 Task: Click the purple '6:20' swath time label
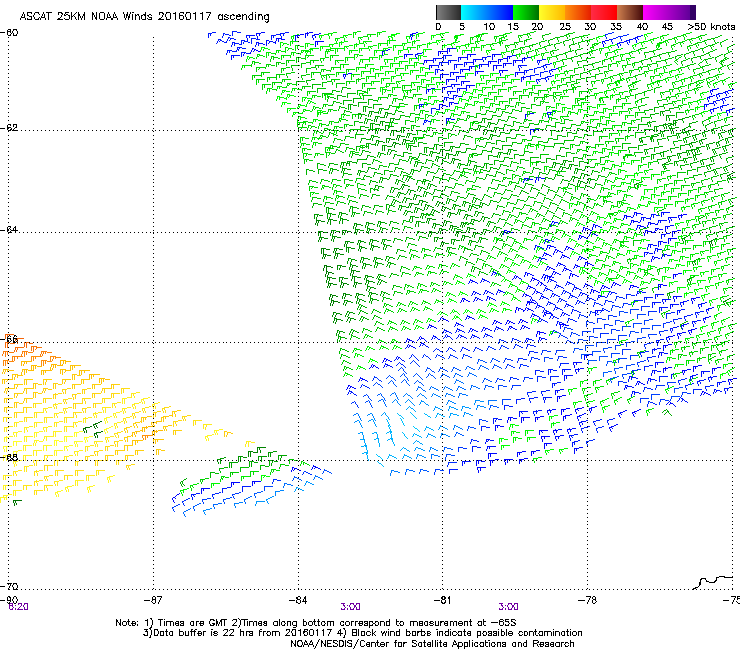coord(18,607)
